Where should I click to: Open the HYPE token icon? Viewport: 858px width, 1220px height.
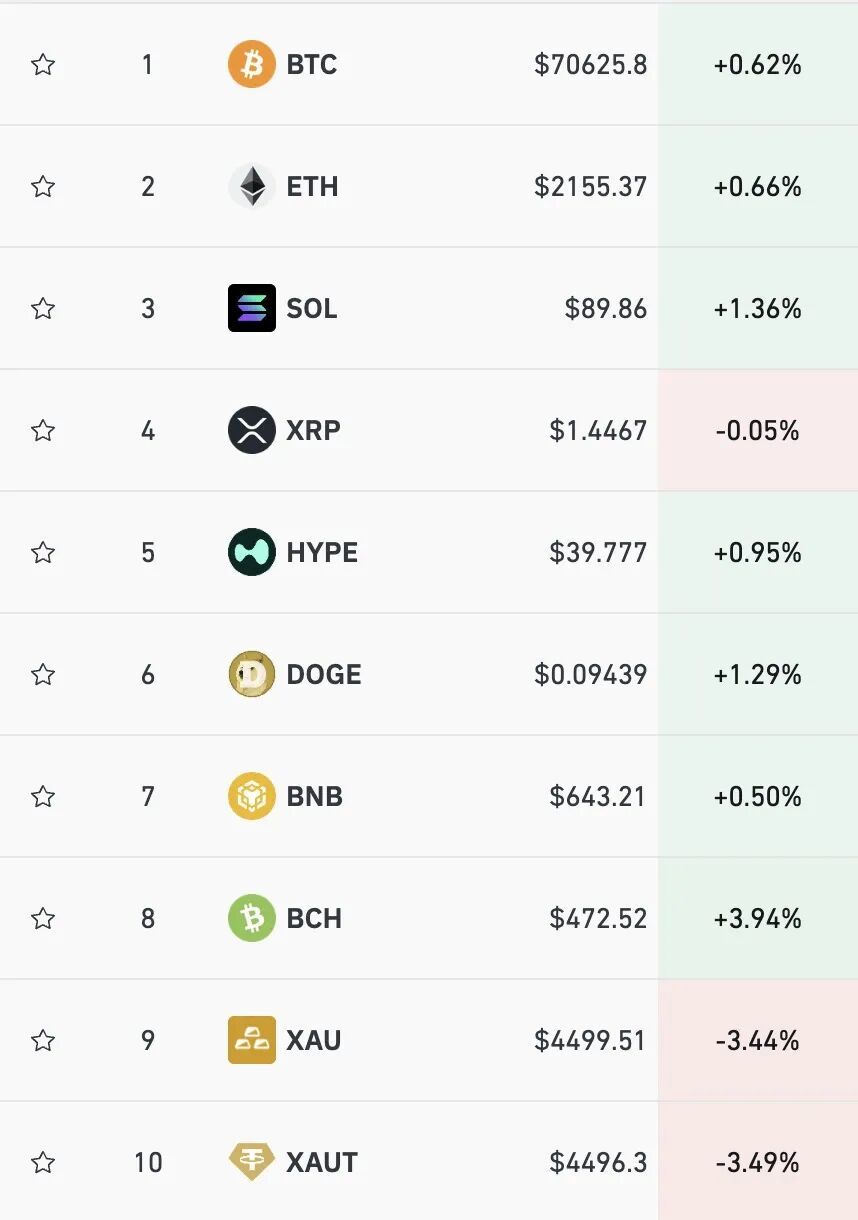pyautogui.click(x=251, y=553)
